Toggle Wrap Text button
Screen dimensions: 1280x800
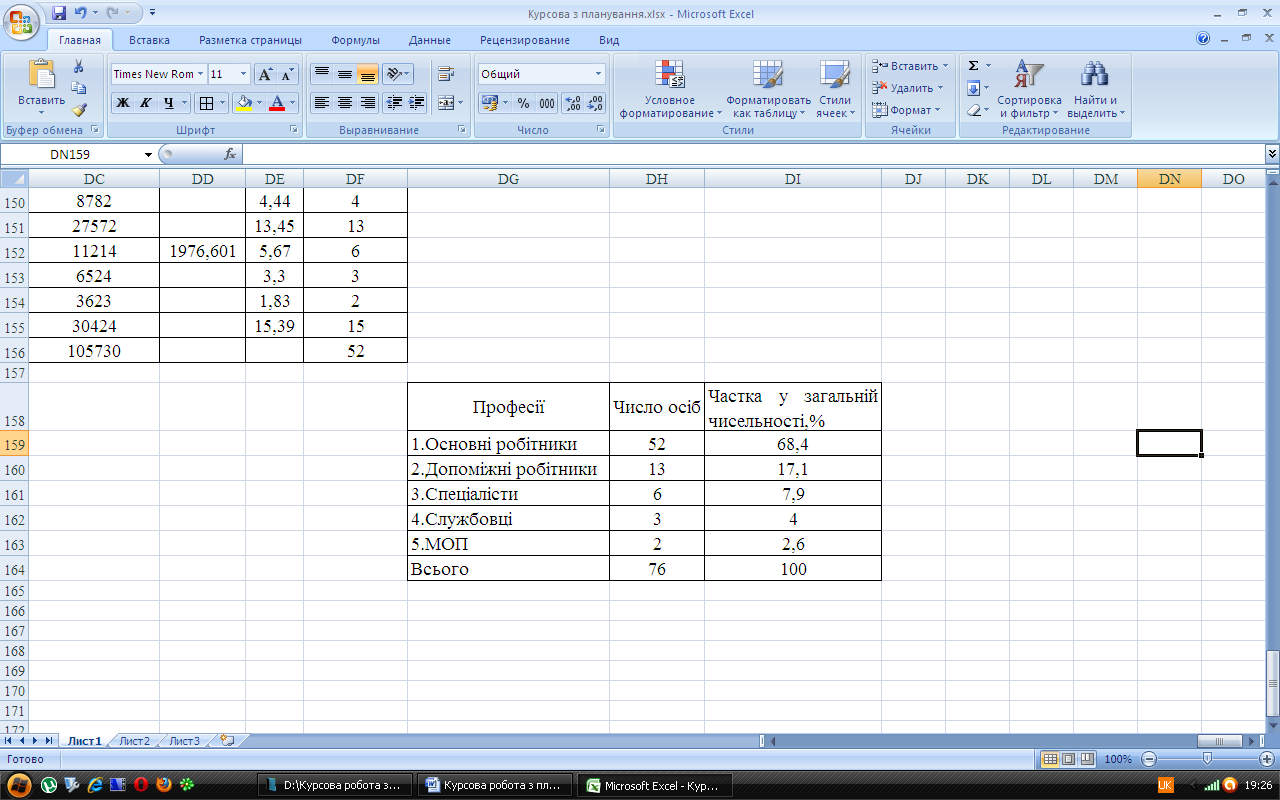[x=445, y=74]
